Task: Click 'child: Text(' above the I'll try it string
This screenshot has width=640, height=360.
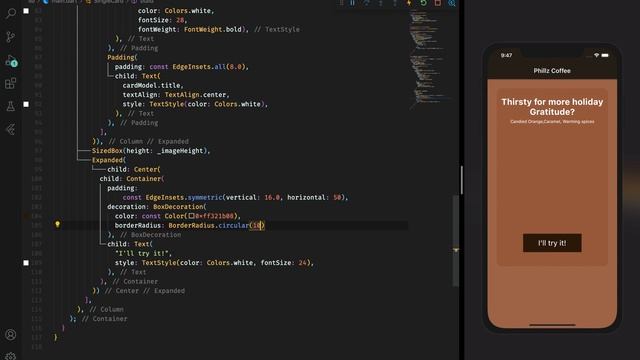Action: click(x=130, y=244)
